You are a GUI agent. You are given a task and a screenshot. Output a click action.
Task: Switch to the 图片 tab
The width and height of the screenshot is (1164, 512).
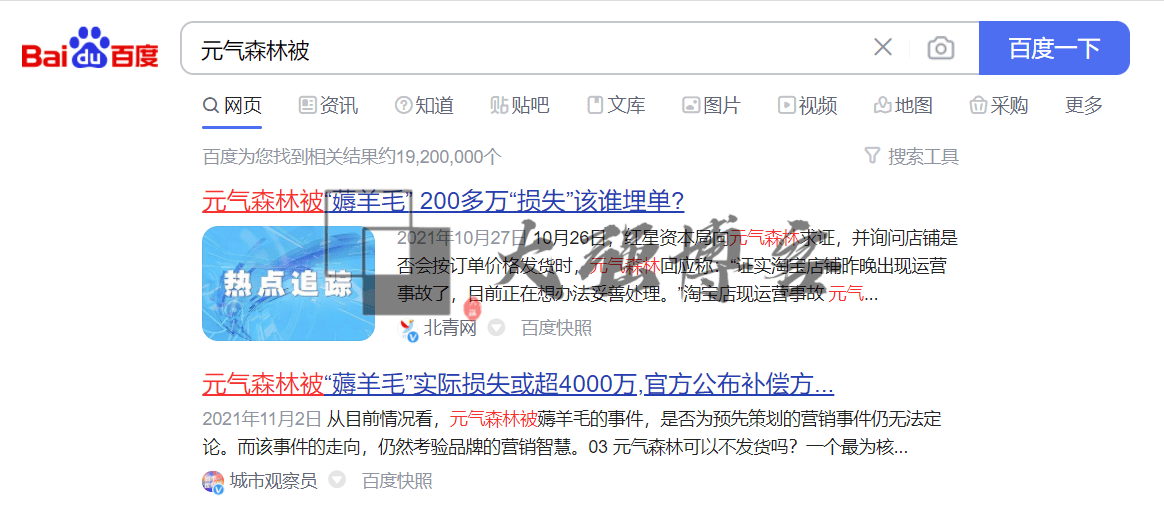(x=711, y=105)
